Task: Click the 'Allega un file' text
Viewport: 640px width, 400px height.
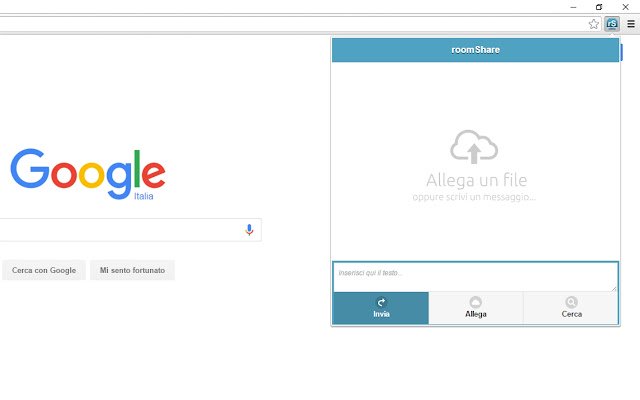Action: point(476,180)
